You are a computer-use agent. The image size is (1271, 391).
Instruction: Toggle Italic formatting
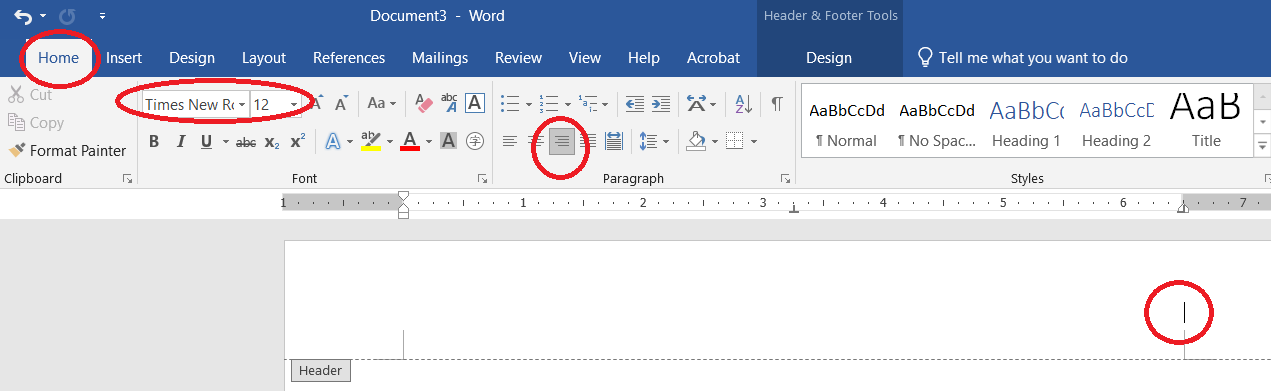[181, 142]
